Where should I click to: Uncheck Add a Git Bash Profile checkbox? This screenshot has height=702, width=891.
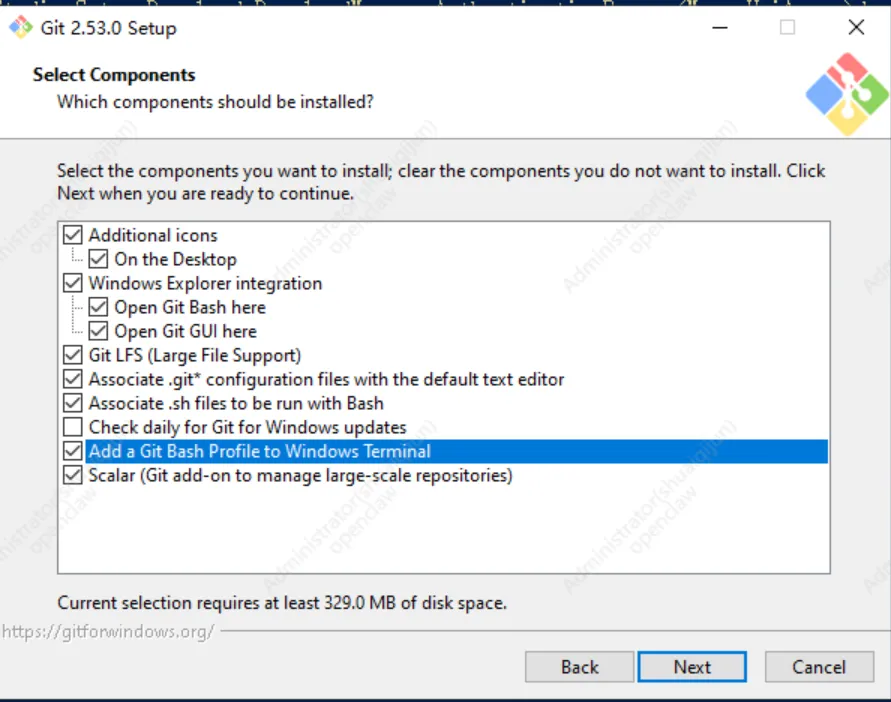[73, 451]
